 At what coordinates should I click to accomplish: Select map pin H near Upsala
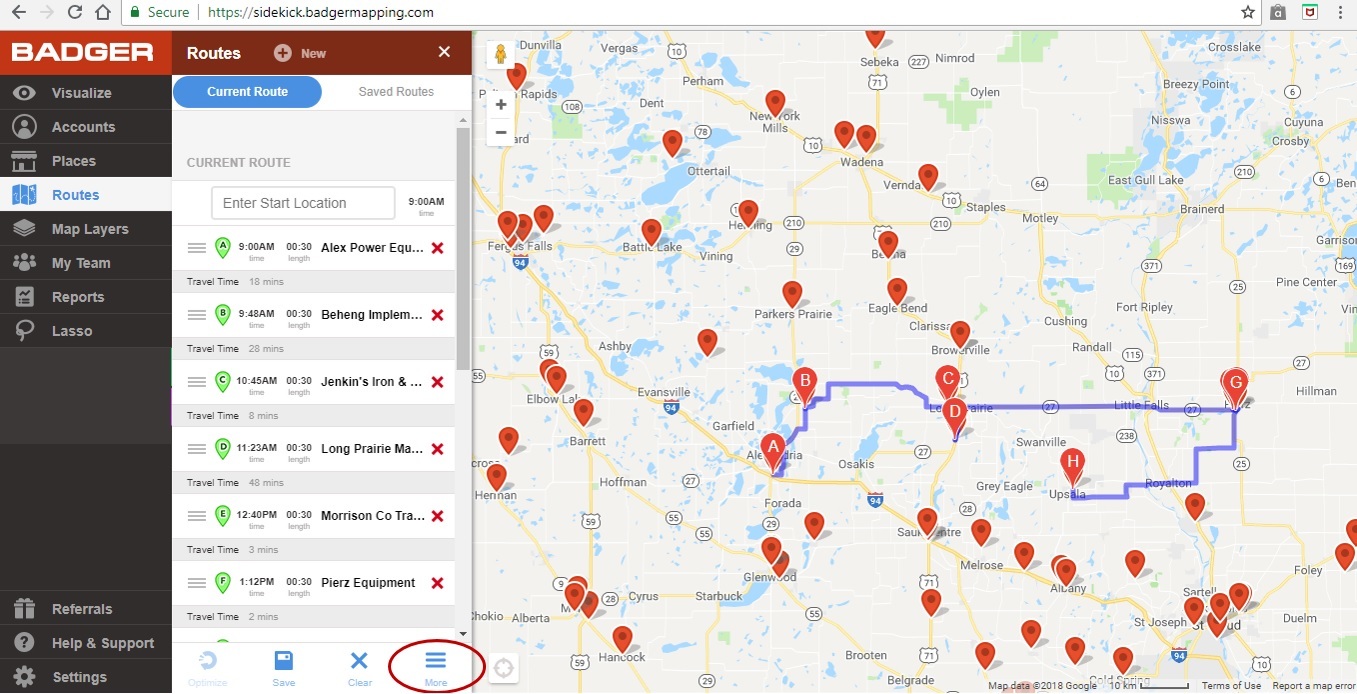click(x=1072, y=467)
